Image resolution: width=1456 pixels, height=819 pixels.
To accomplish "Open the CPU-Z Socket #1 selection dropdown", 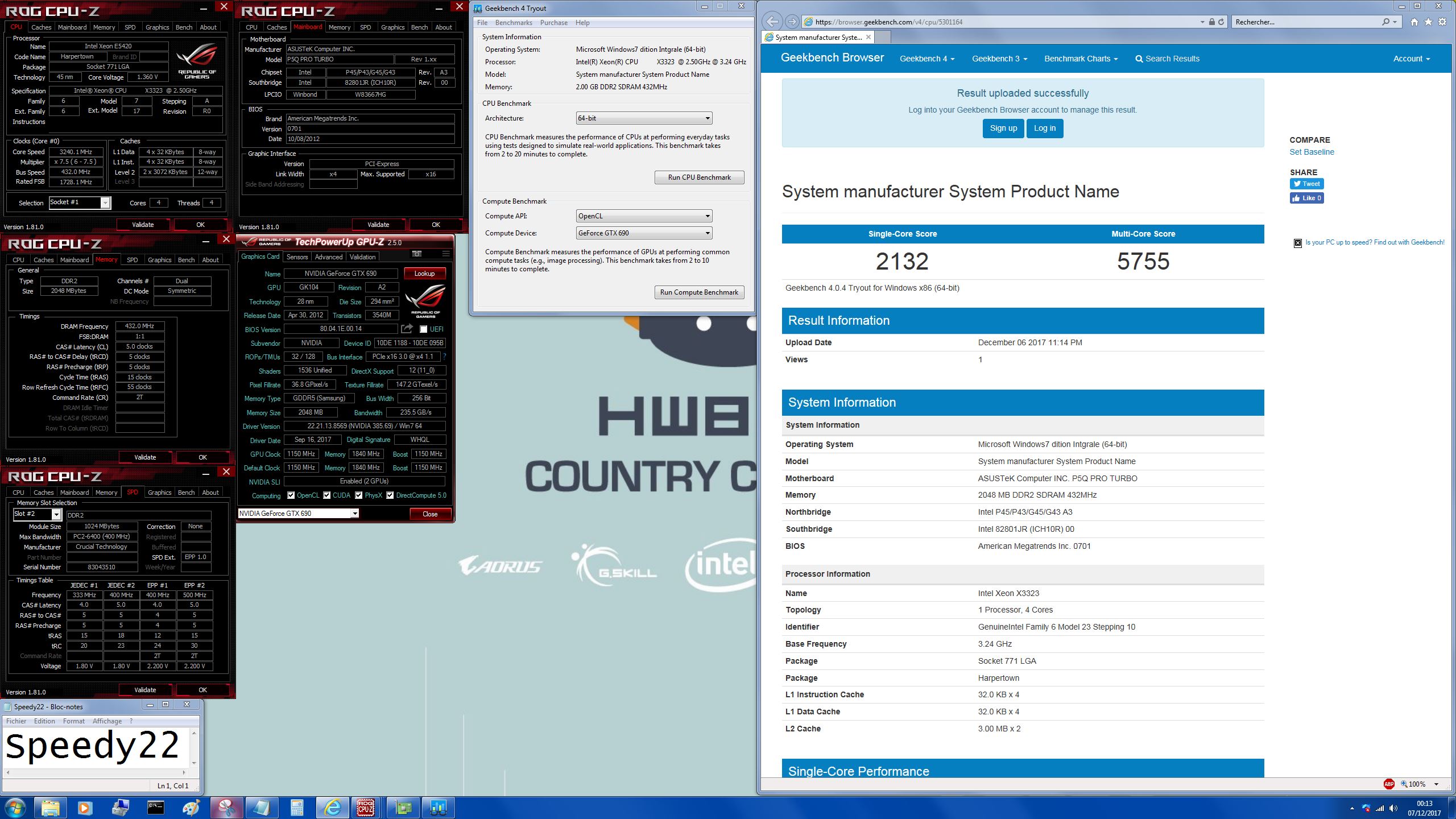I will pos(80,202).
